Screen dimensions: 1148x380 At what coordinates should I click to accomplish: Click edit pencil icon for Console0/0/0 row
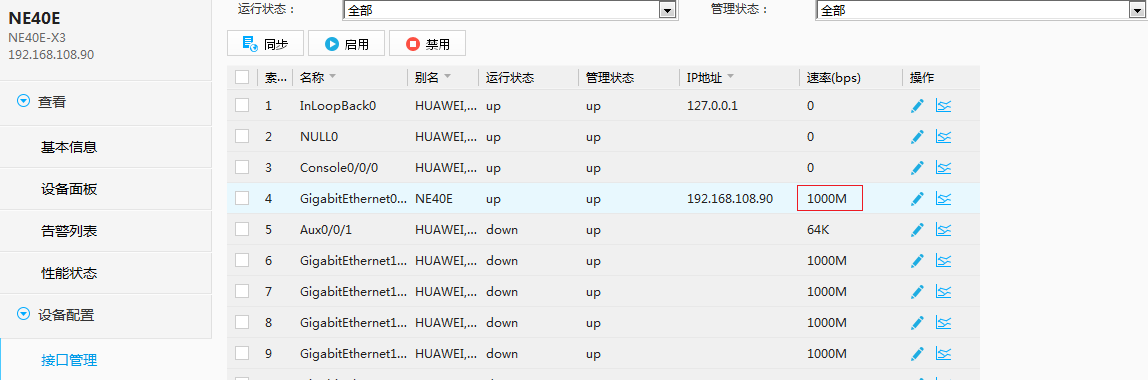point(917,168)
